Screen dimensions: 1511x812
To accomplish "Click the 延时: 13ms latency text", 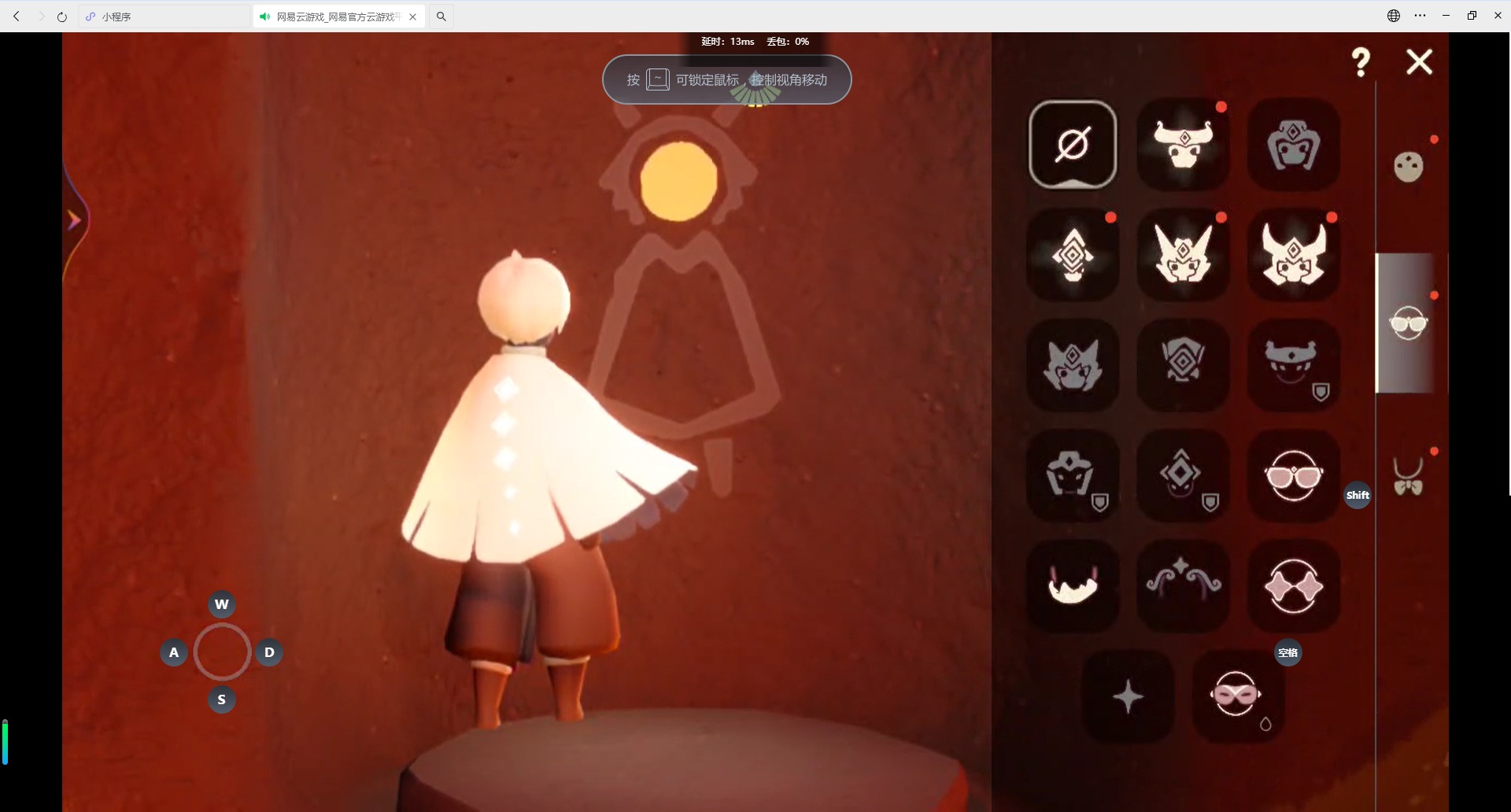I will click(x=728, y=42).
